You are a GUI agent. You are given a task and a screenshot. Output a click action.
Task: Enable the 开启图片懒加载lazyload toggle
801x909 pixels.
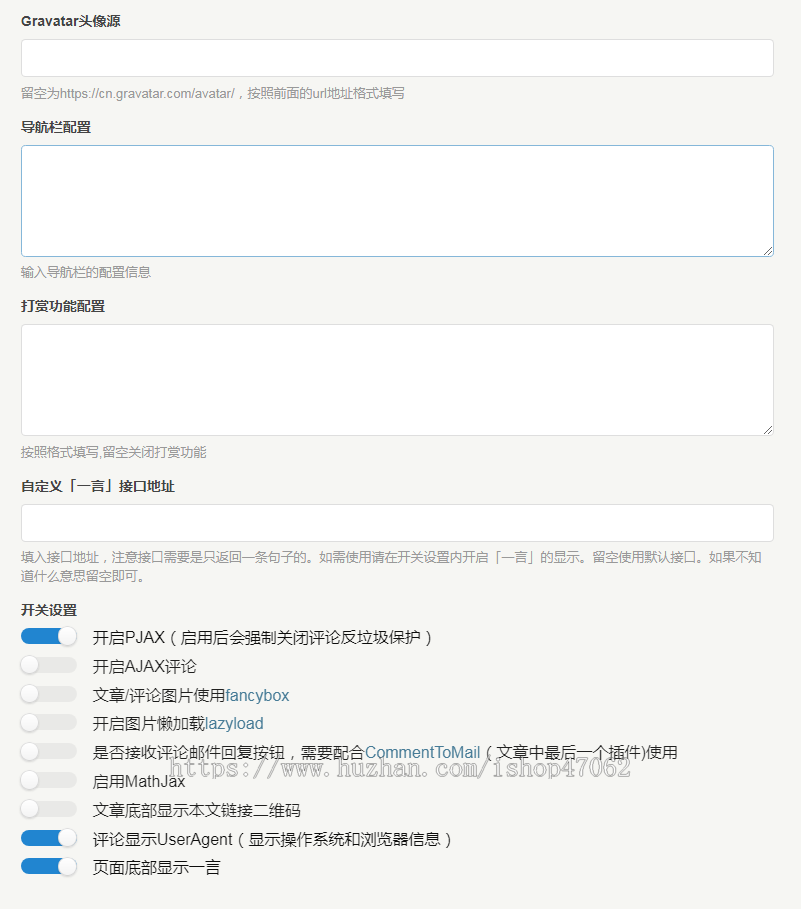(x=49, y=722)
